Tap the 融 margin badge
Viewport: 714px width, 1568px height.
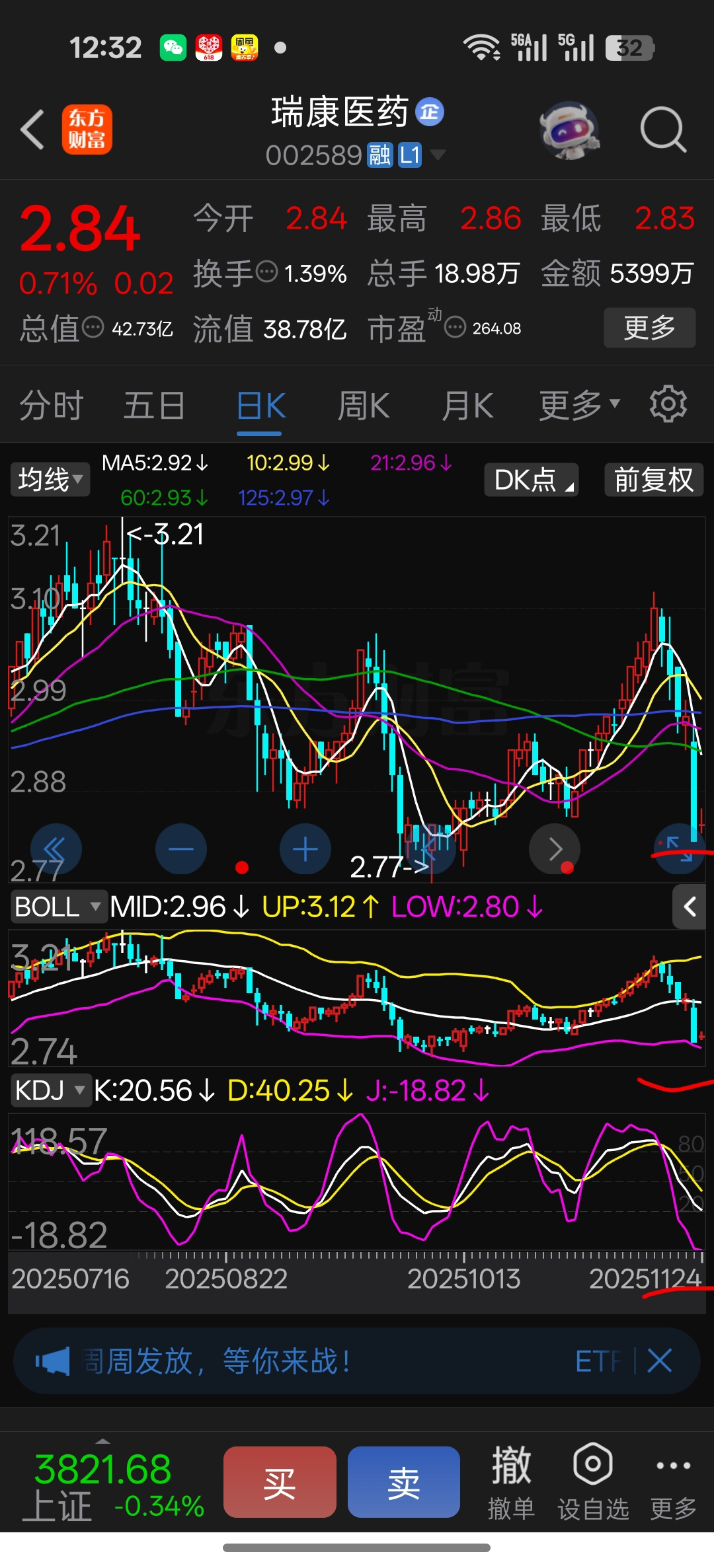coord(379,156)
